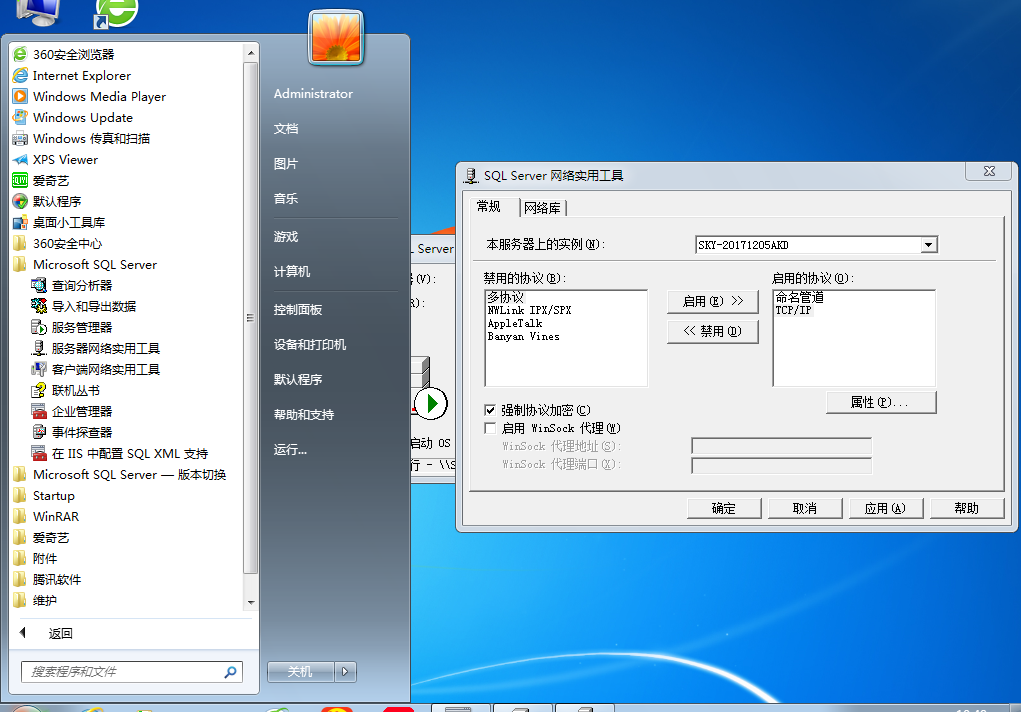The height and width of the screenshot is (712, 1021).
Task: Click the green start arrow in the Service Manager window
Action: (431, 404)
